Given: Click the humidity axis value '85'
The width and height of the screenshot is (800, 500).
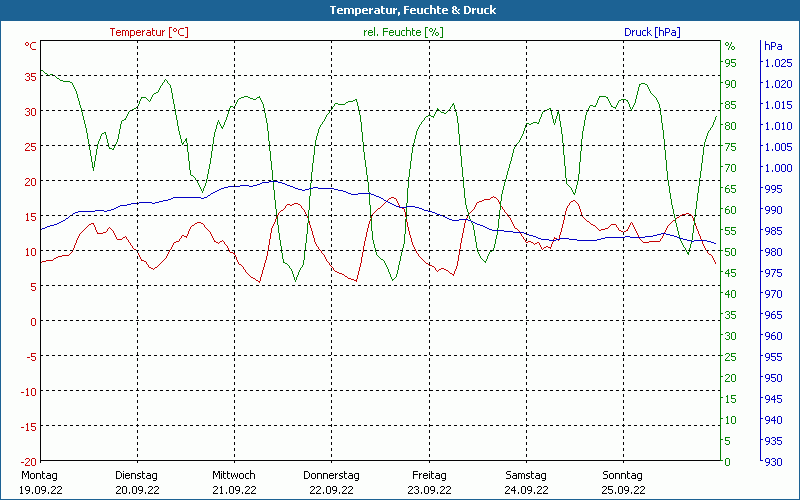Looking at the screenshot, I should coord(731,105).
